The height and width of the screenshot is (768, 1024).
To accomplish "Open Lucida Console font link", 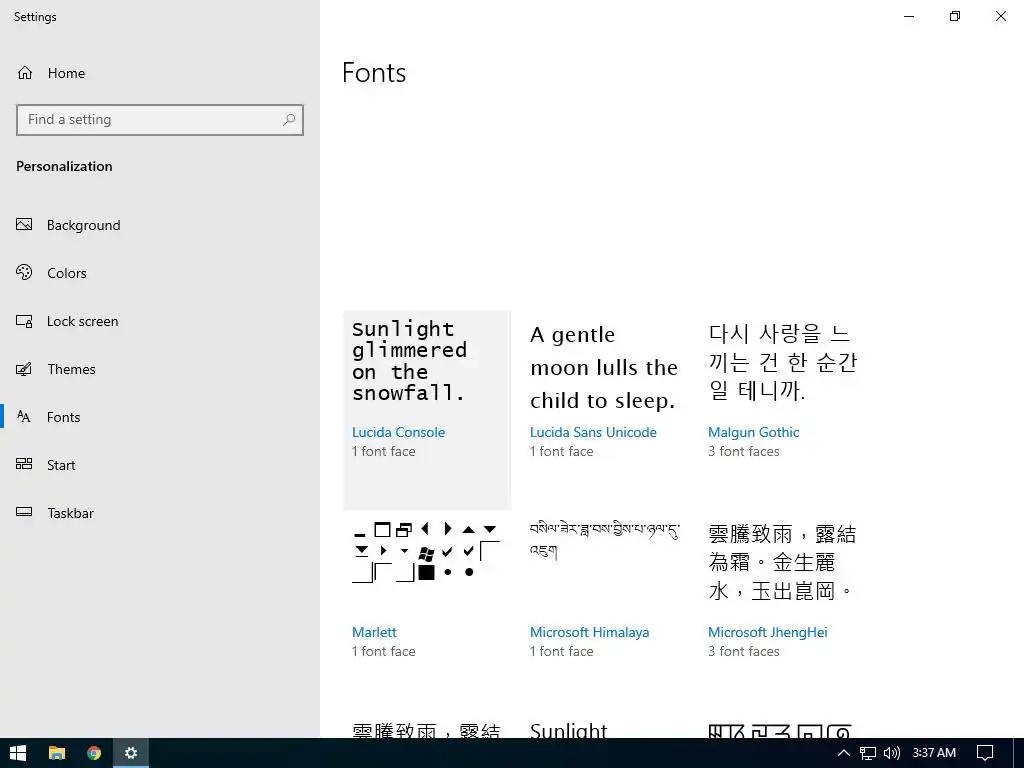I will click(398, 432).
